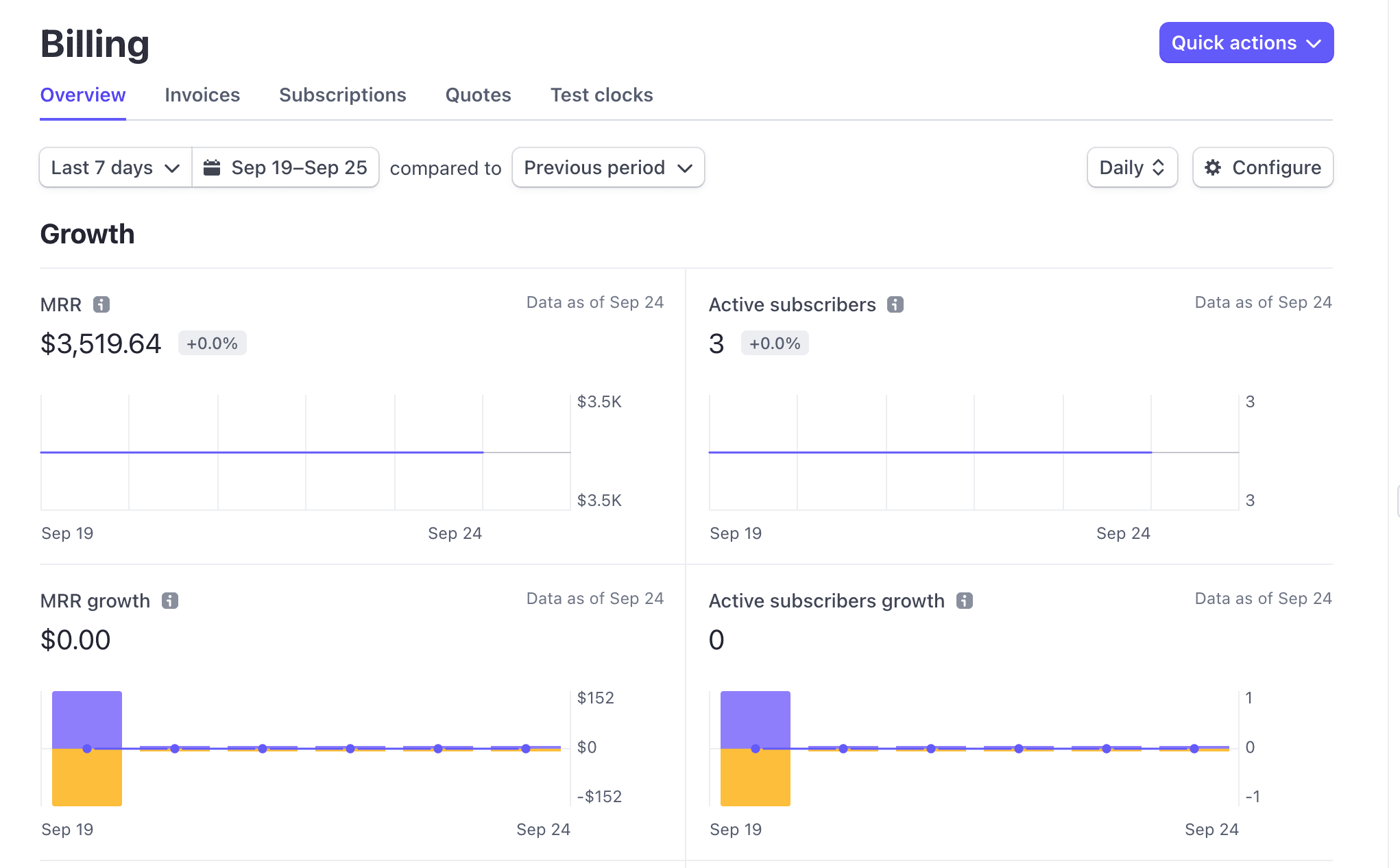Click Active subscribers growth info icon

pyautogui.click(x=965, y=601)
